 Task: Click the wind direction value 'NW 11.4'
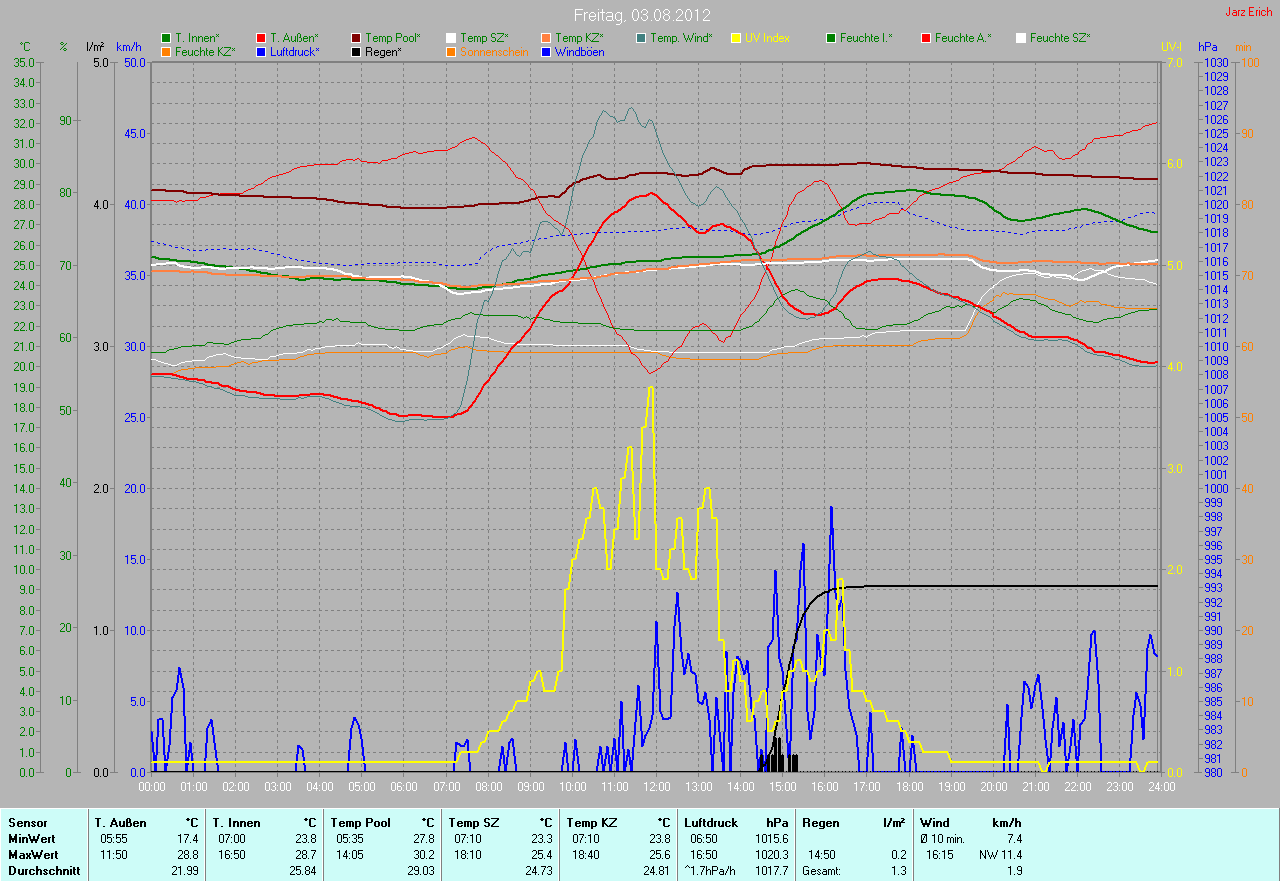coord(1000,855)
